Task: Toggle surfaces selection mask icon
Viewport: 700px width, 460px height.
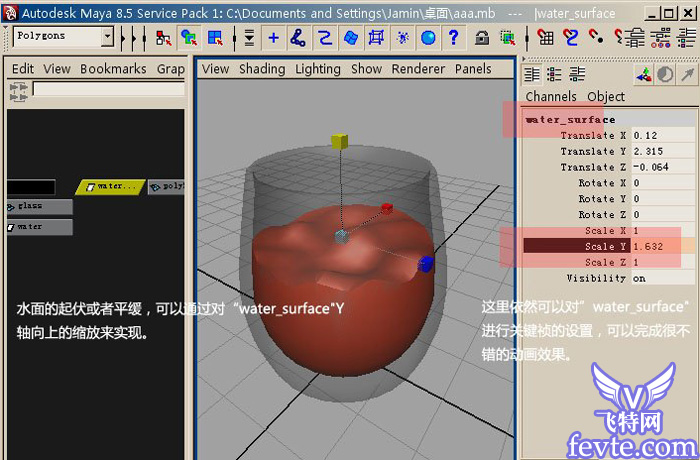Action: (x=350, y=38)
